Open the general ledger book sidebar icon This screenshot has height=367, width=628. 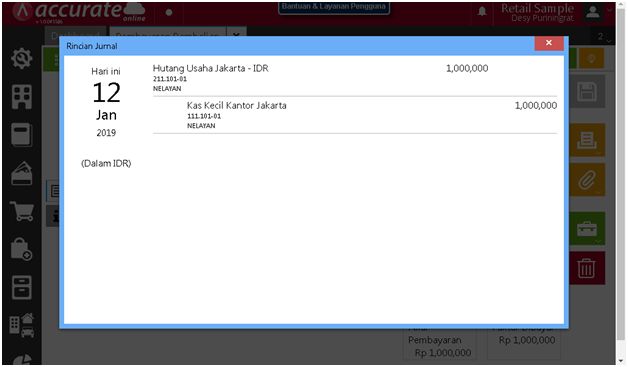coord(22,135)
